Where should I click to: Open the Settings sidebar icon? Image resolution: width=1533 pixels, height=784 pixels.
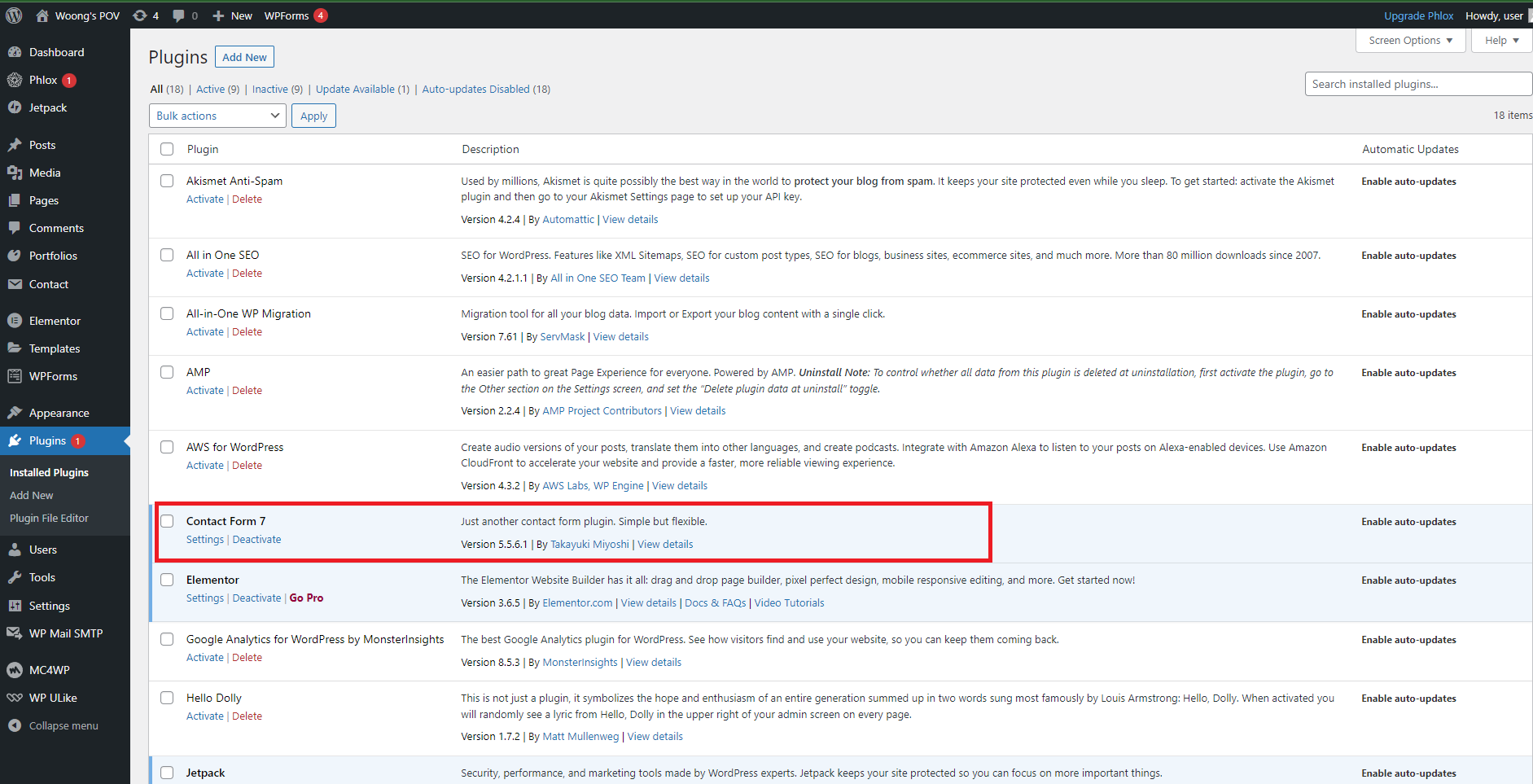coord(15,606)
